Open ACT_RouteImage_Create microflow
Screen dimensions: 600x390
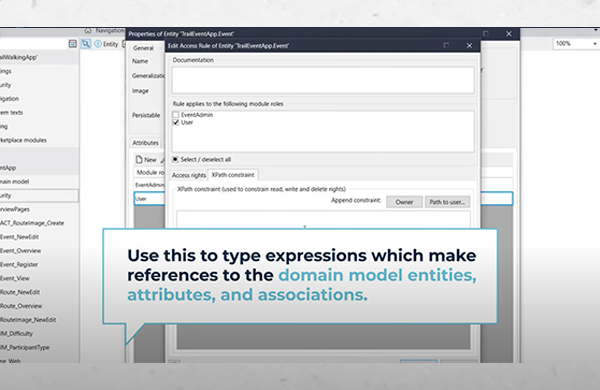click(32, 223)
